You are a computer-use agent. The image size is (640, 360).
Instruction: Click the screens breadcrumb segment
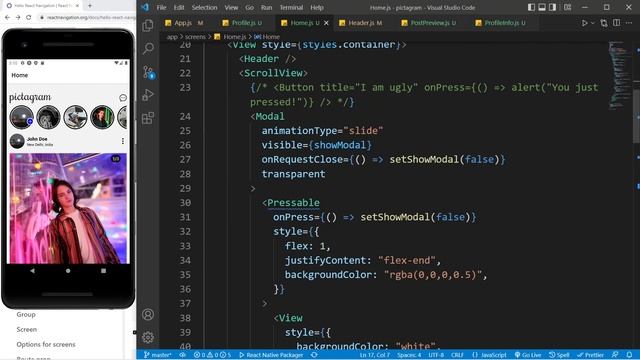195,37
